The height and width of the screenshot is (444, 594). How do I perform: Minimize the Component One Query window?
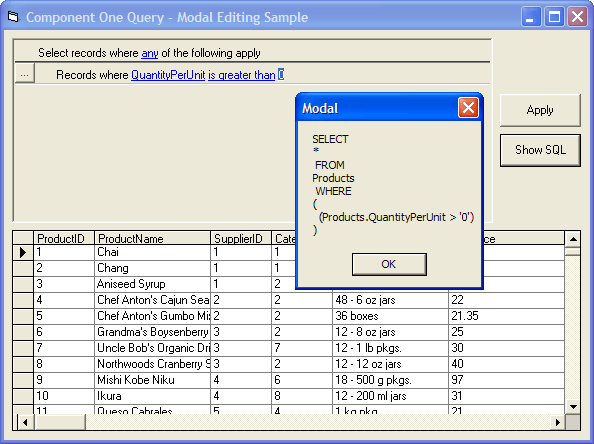tap(531, 17)
